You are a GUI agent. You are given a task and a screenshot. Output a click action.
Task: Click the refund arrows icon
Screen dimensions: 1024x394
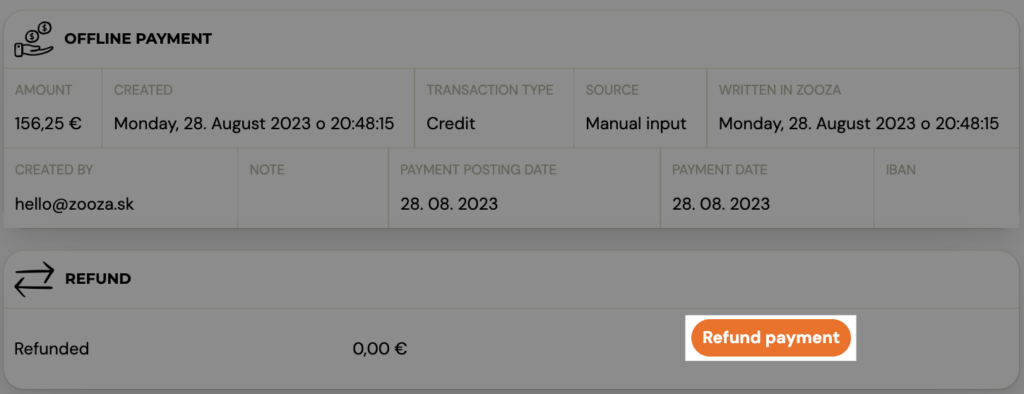point(33,280)
